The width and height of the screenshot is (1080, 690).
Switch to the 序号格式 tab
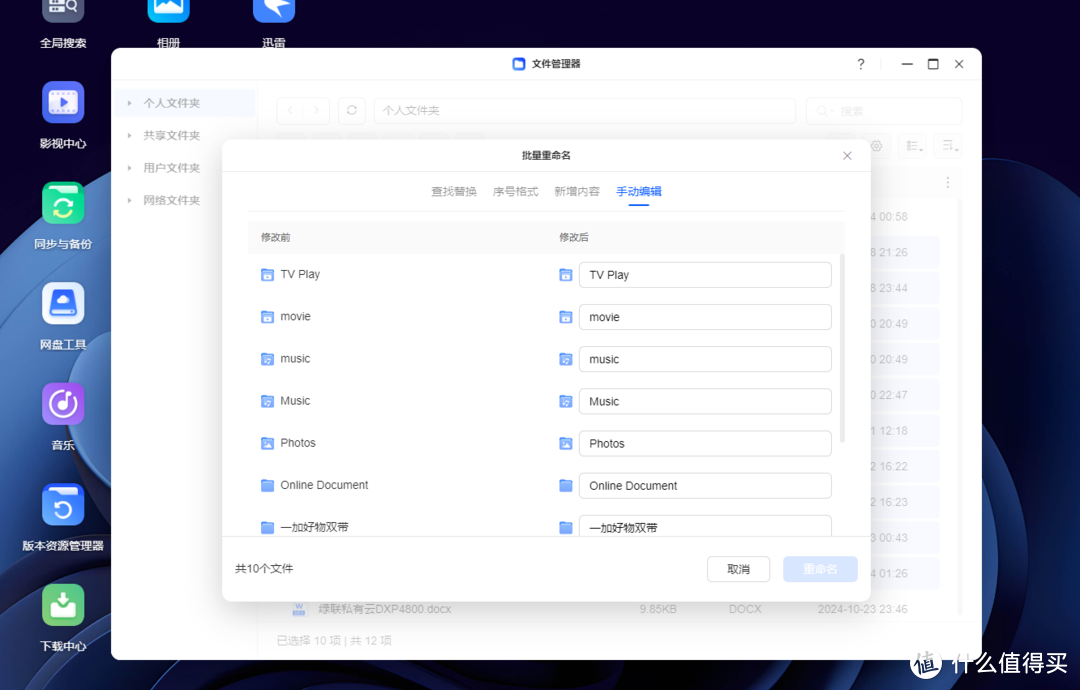pos(516,191)
